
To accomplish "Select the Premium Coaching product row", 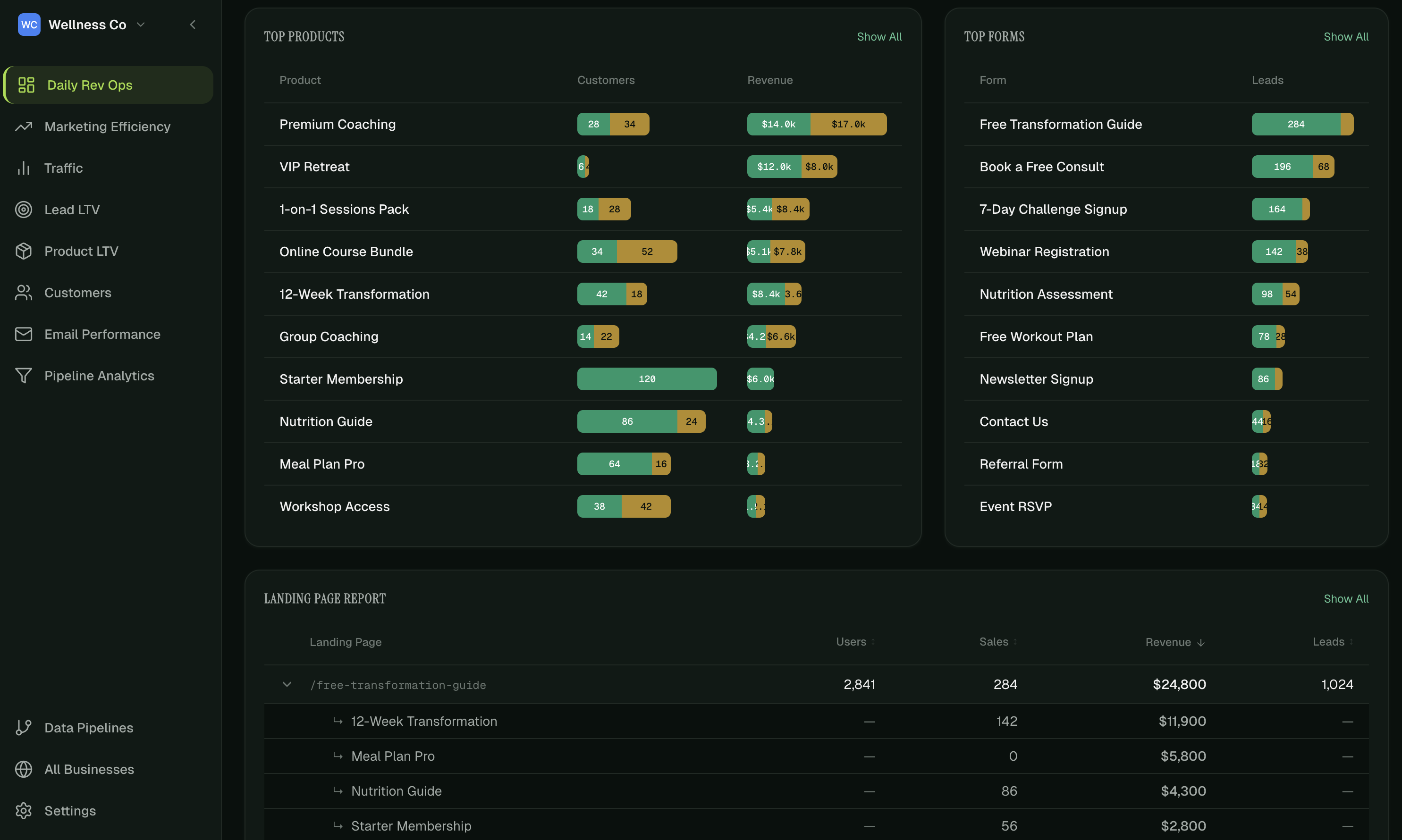I will [x=583, y=125].
